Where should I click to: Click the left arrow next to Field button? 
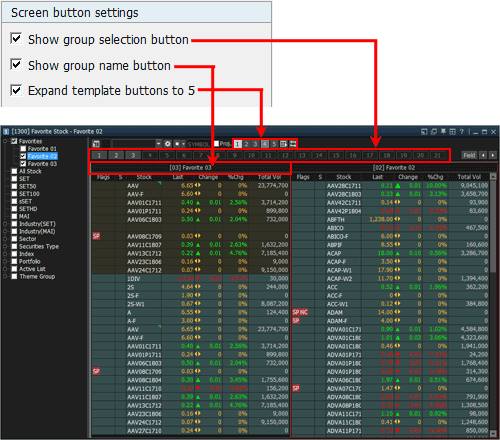point(483,155)
